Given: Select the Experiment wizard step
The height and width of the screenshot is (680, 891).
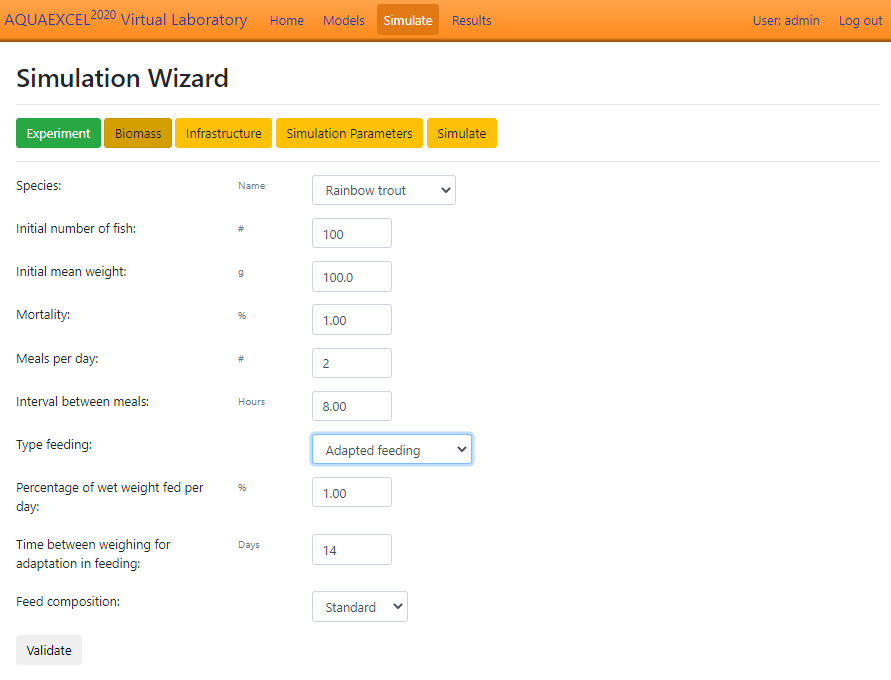Looking at the screenshot, I should click(x=58, y=133).
